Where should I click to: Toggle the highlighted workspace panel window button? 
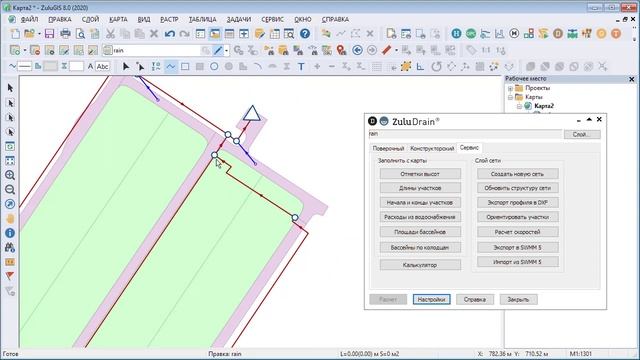pos(215,34)
